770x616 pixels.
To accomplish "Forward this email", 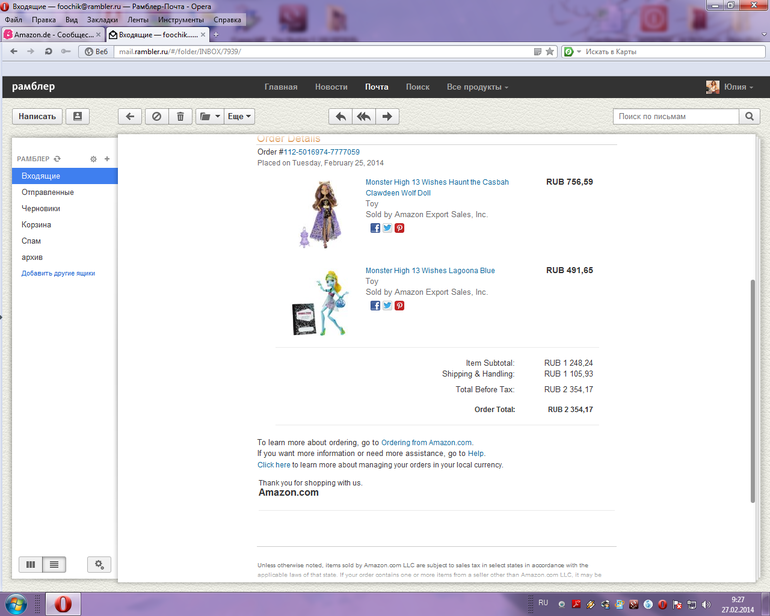I will [388, 117].
